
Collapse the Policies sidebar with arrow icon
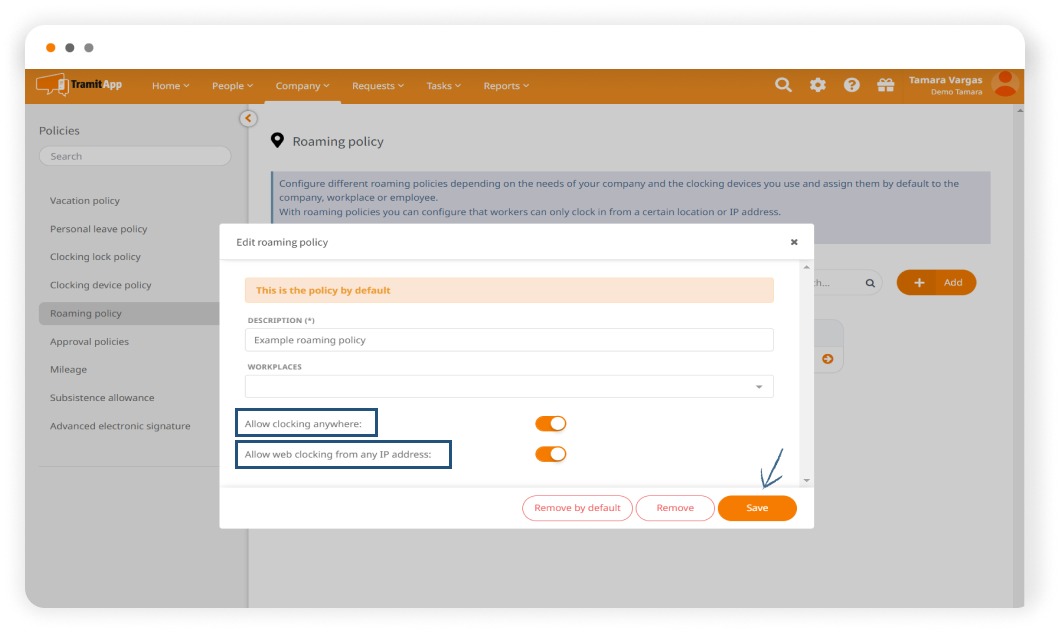click(248, 118)
